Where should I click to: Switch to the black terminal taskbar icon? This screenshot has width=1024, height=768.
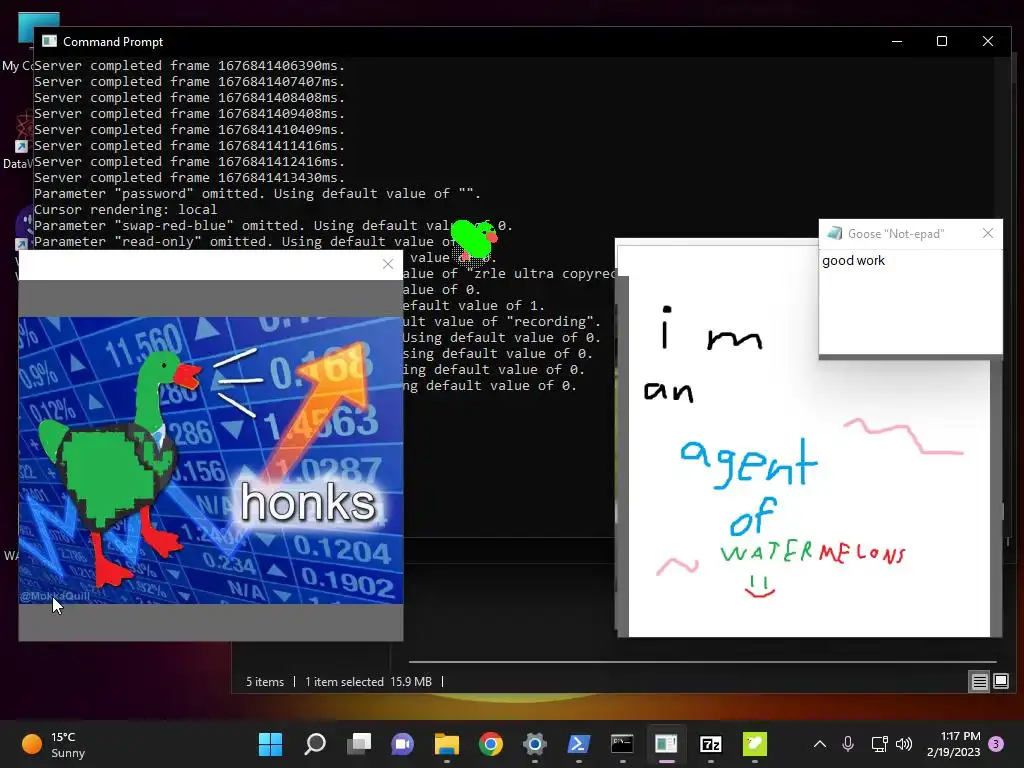tap(622, 744)
